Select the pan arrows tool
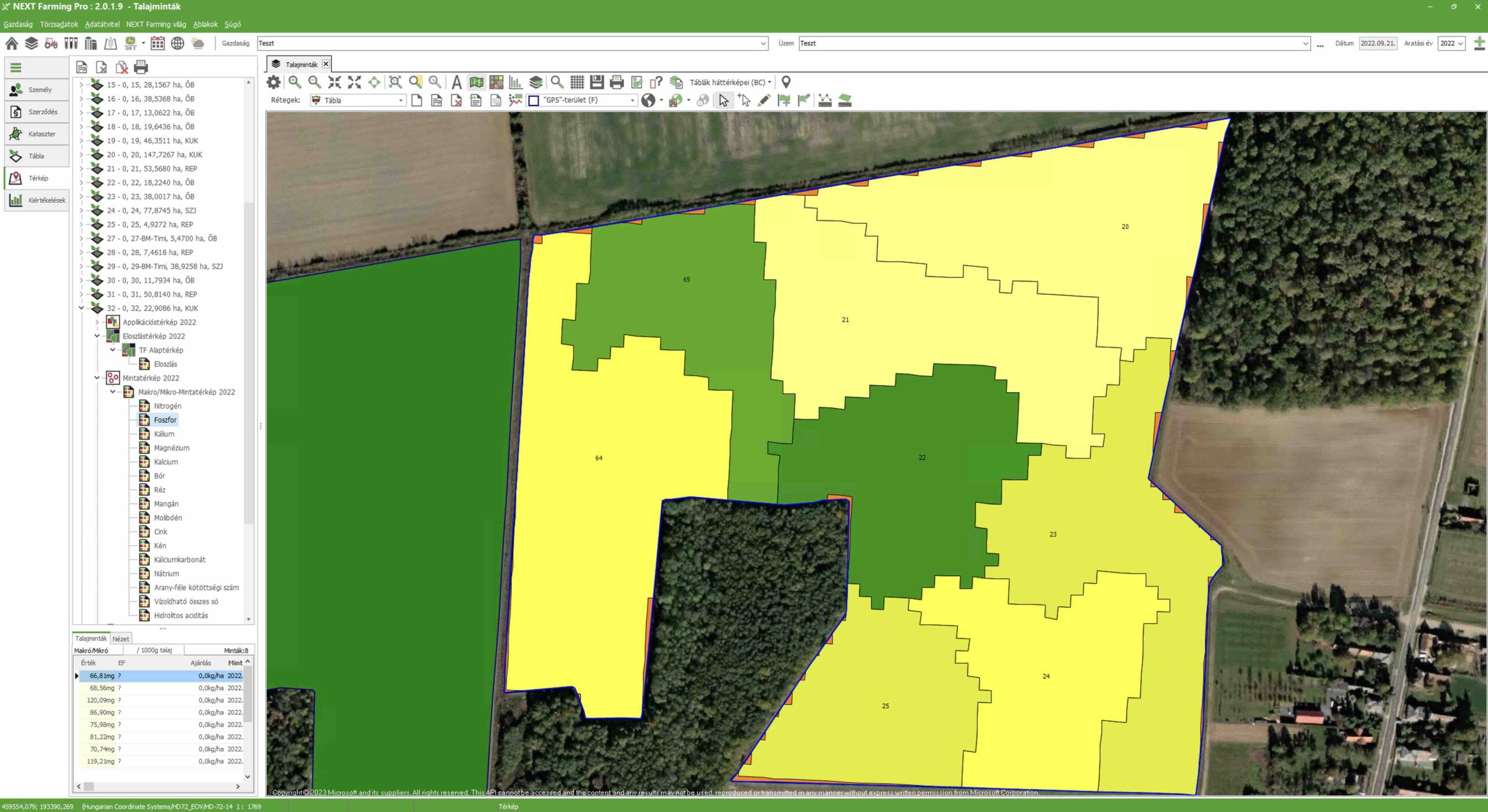 point(374,83)
